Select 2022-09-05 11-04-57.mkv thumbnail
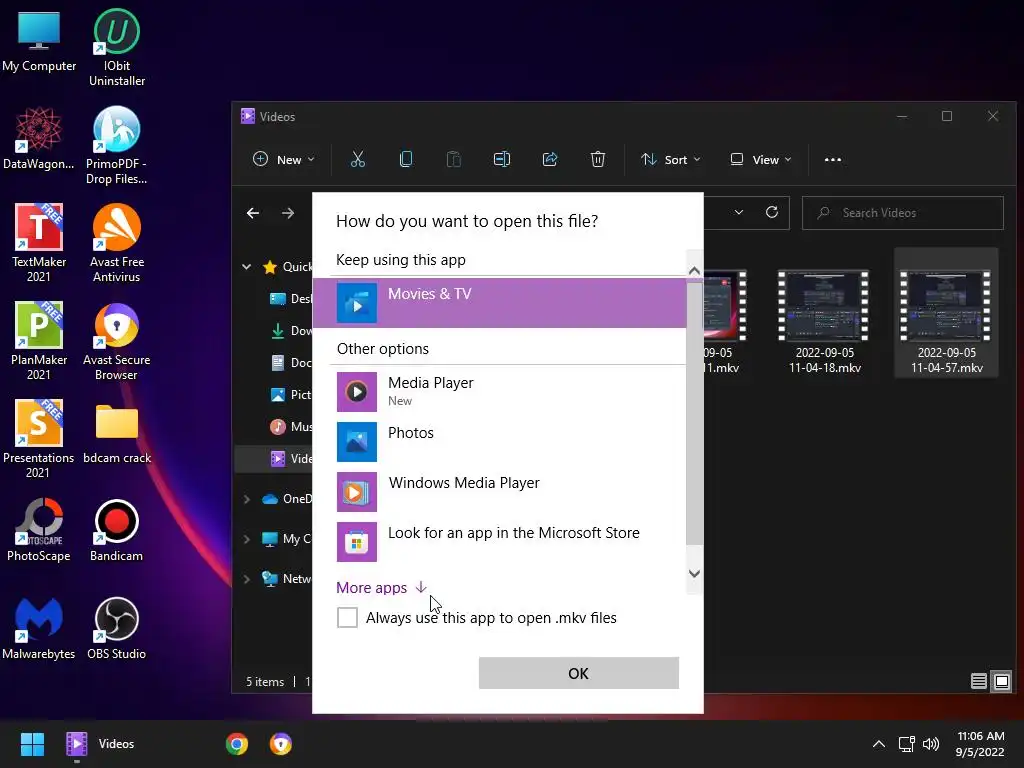Image resolution: width=1024 pixels, height=768 pixels. pyautogui.click(x=946, y=313)
